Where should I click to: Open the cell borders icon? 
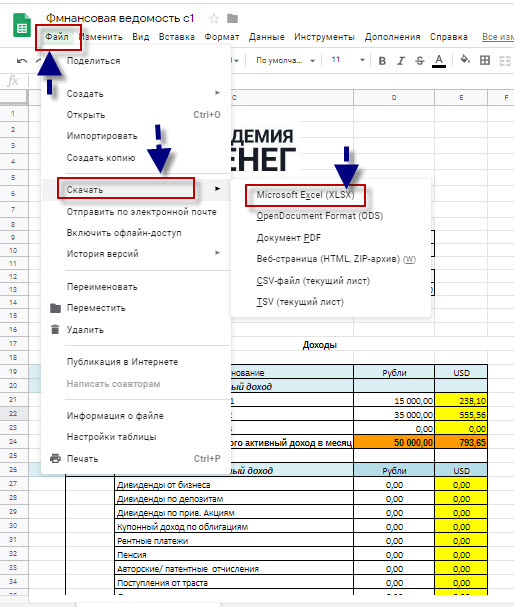[485, 60]
